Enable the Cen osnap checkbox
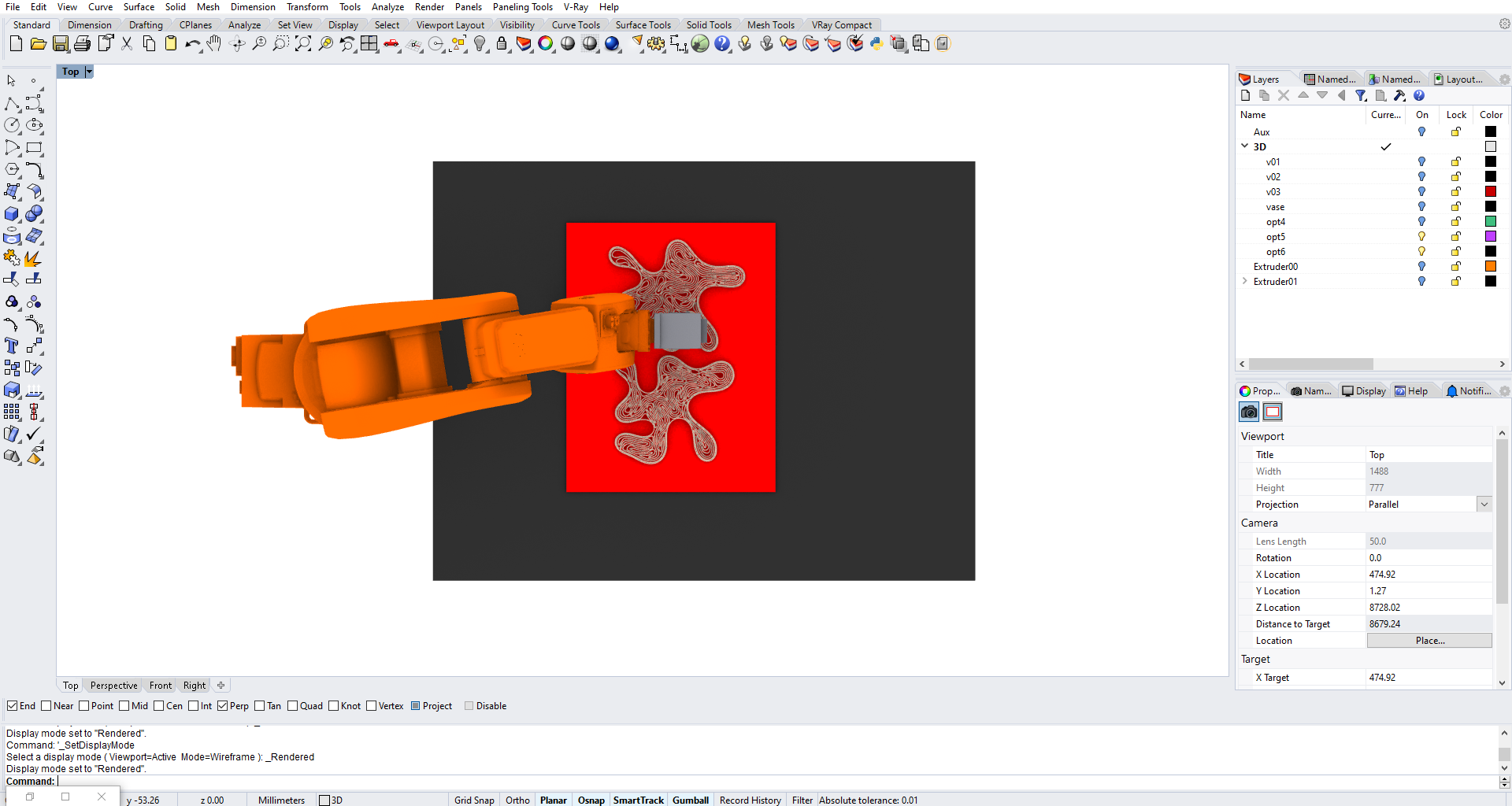The height and width of the screenshot is (806, 1512). point(158,706)
